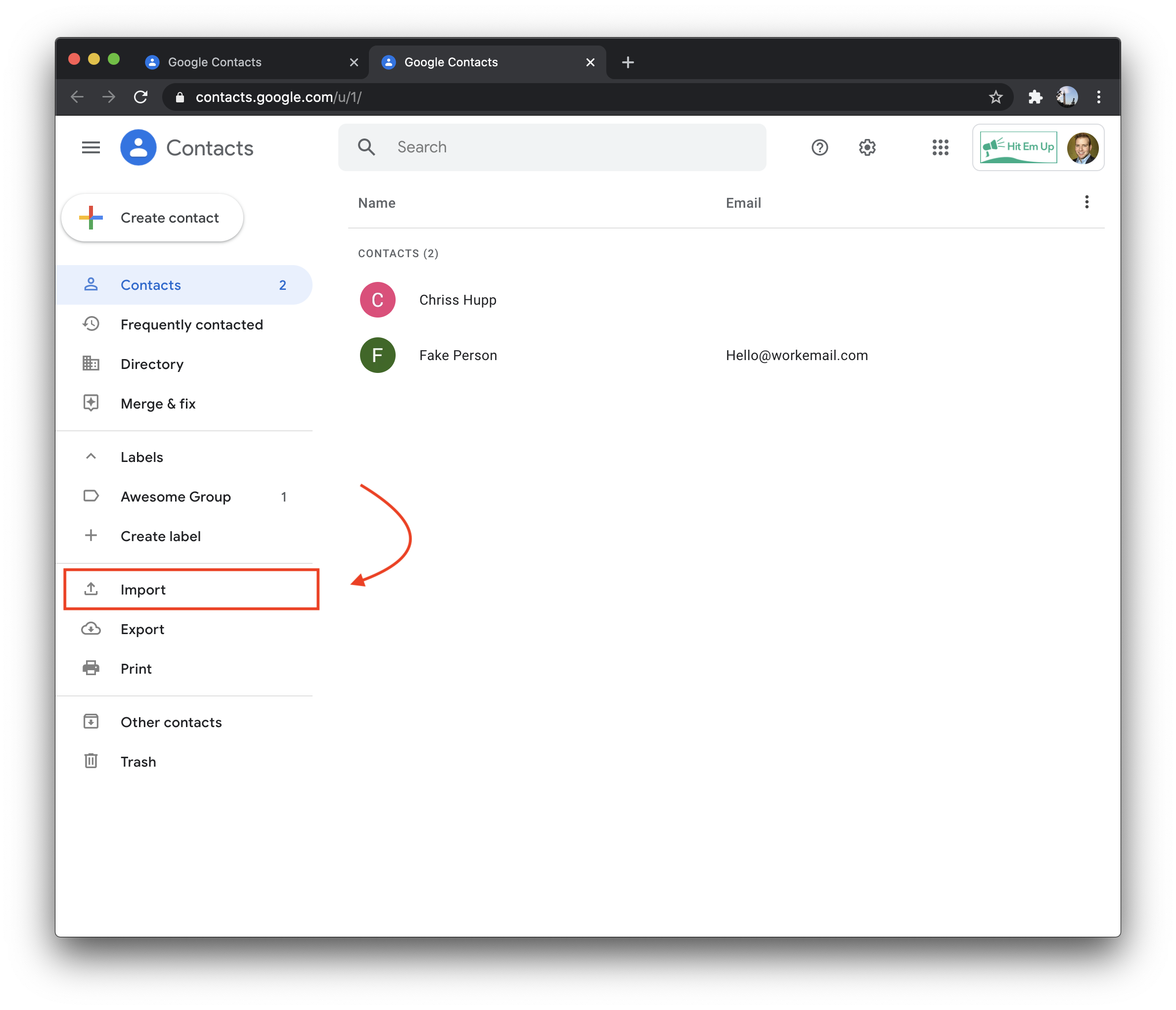The width and height of the screenshot is (1176, 1010).
Task: Click the Other contacts archive icon
Action: [91, 722]
